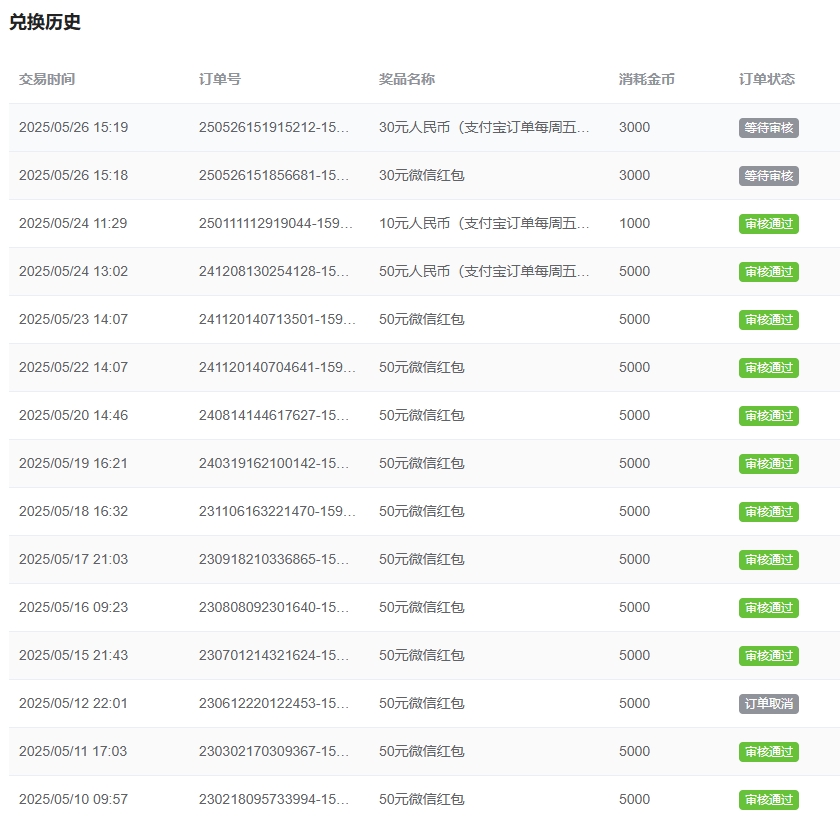
Task: Select order number 250111112919044-159...
Action: [276, 223]
